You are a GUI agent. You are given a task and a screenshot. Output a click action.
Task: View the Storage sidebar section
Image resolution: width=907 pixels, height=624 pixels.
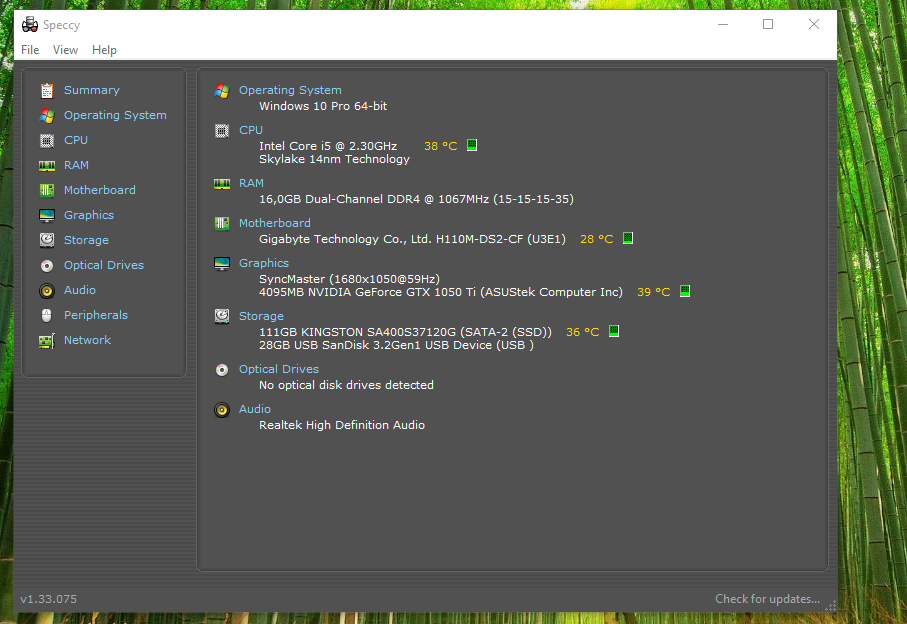coord(86,240)
